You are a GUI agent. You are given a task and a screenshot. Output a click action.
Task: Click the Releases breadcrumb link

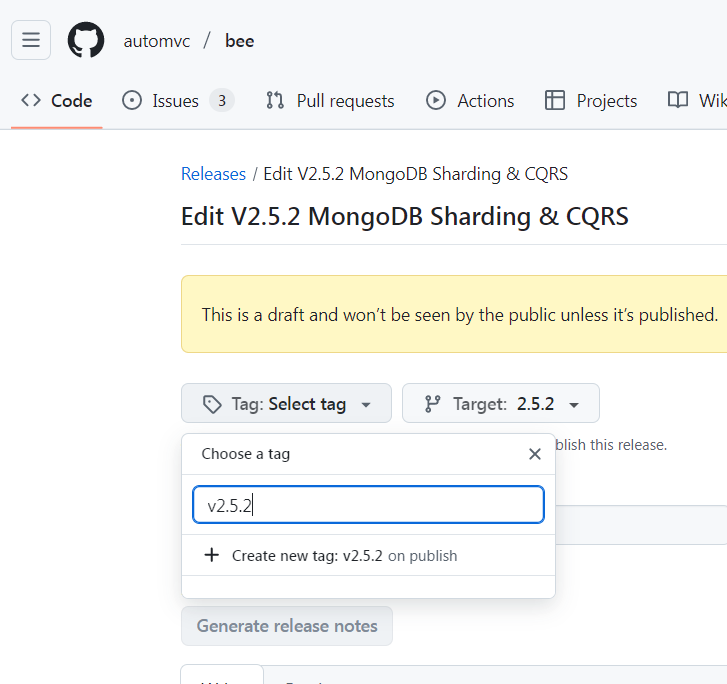point(213,174)
